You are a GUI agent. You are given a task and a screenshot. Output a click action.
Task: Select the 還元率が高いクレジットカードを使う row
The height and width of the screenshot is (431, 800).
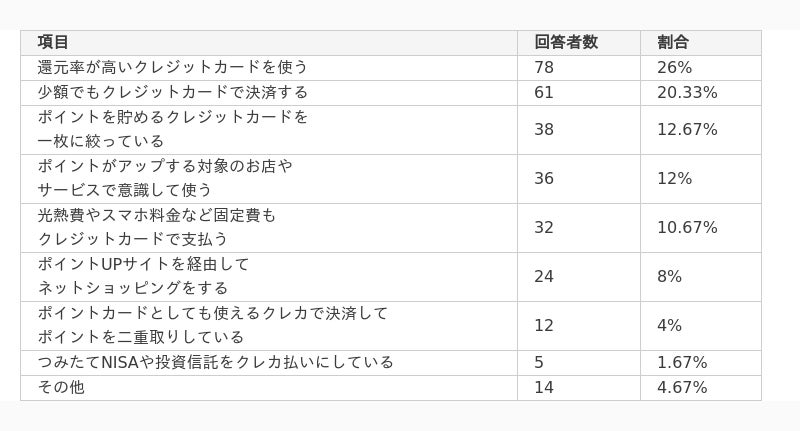coord(391,68)
